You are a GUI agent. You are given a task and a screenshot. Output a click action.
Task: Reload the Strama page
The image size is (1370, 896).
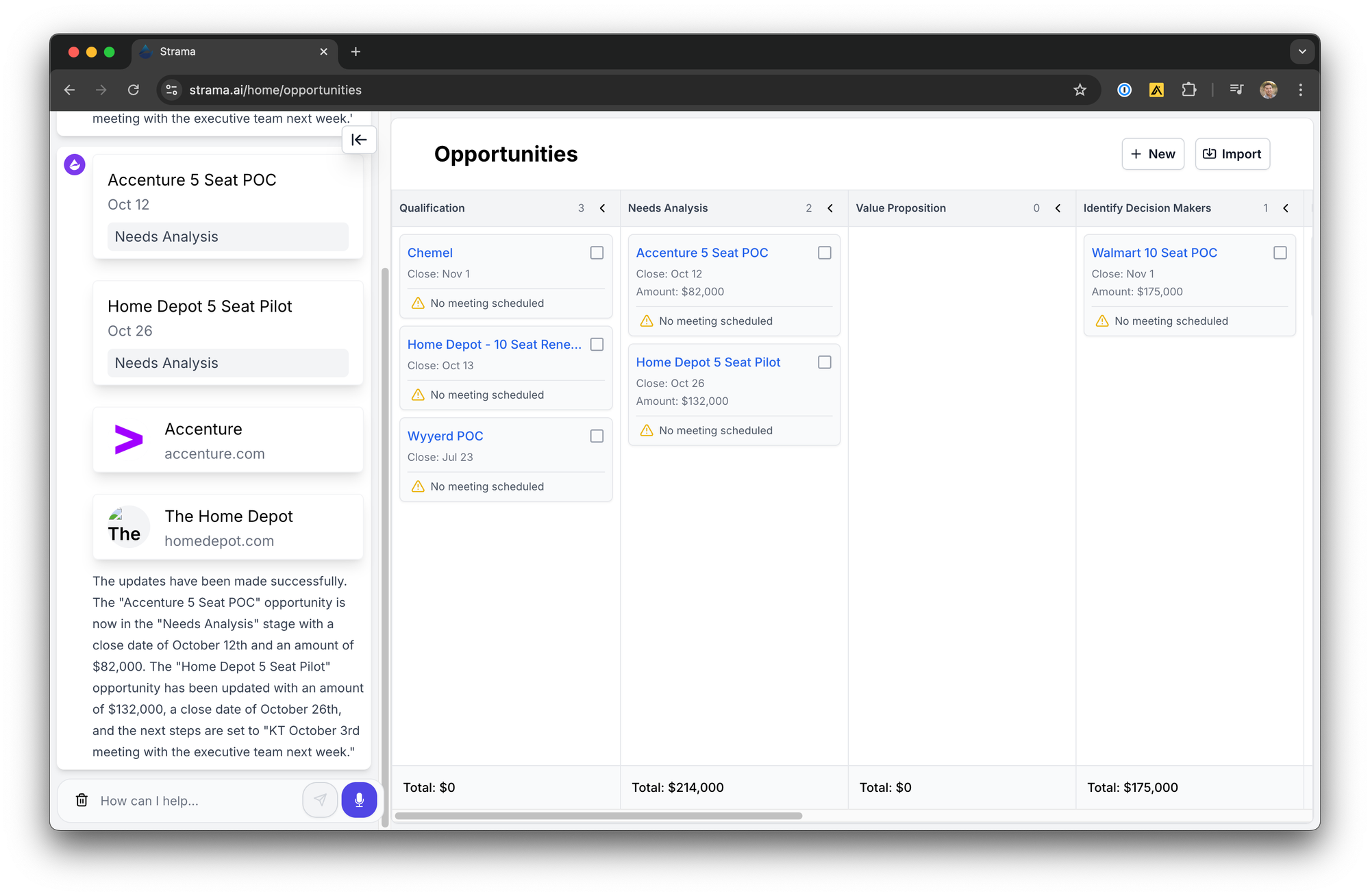coord(134,90)
